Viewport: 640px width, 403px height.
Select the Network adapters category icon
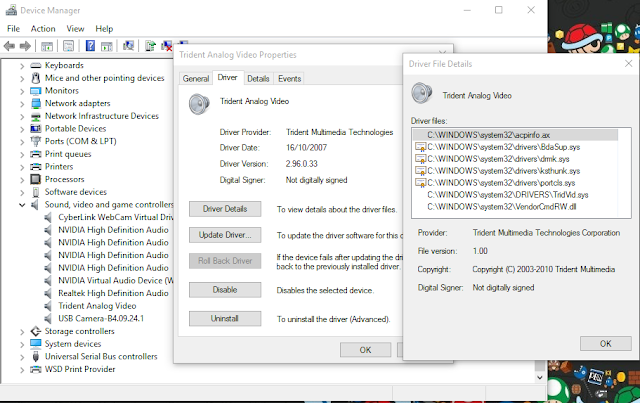click(36, 103)
